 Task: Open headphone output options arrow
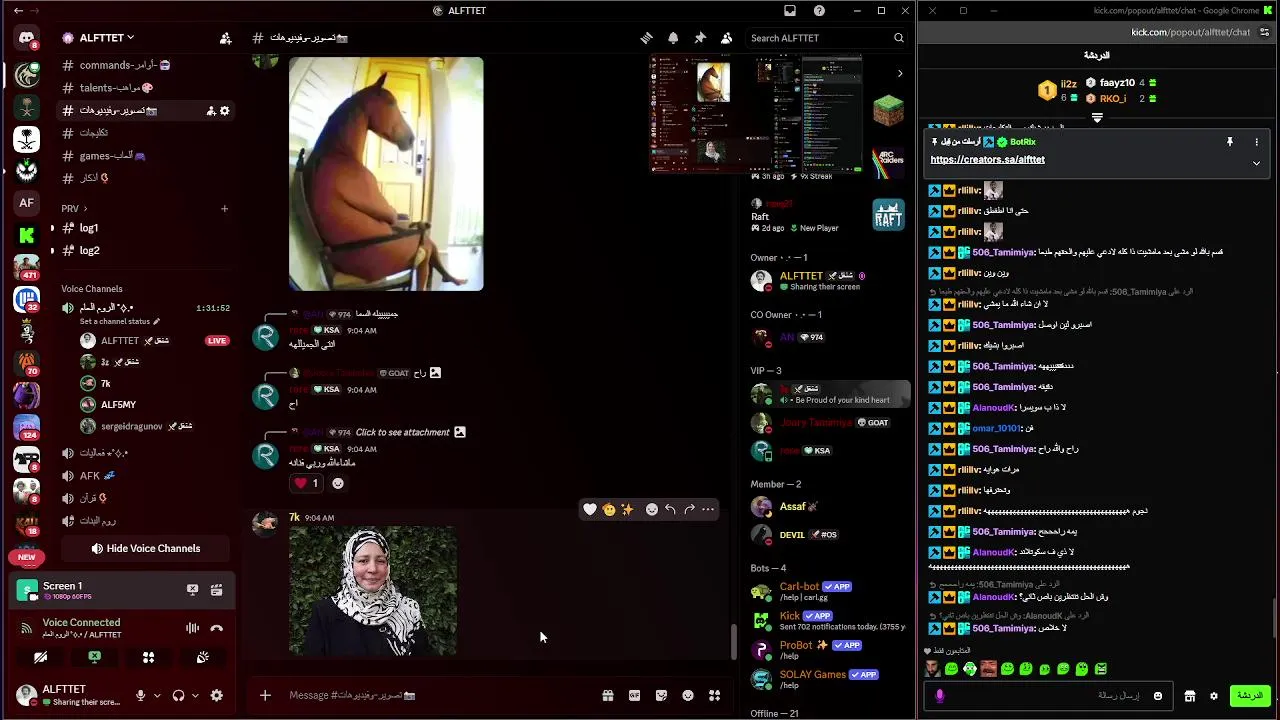point(195,696)
